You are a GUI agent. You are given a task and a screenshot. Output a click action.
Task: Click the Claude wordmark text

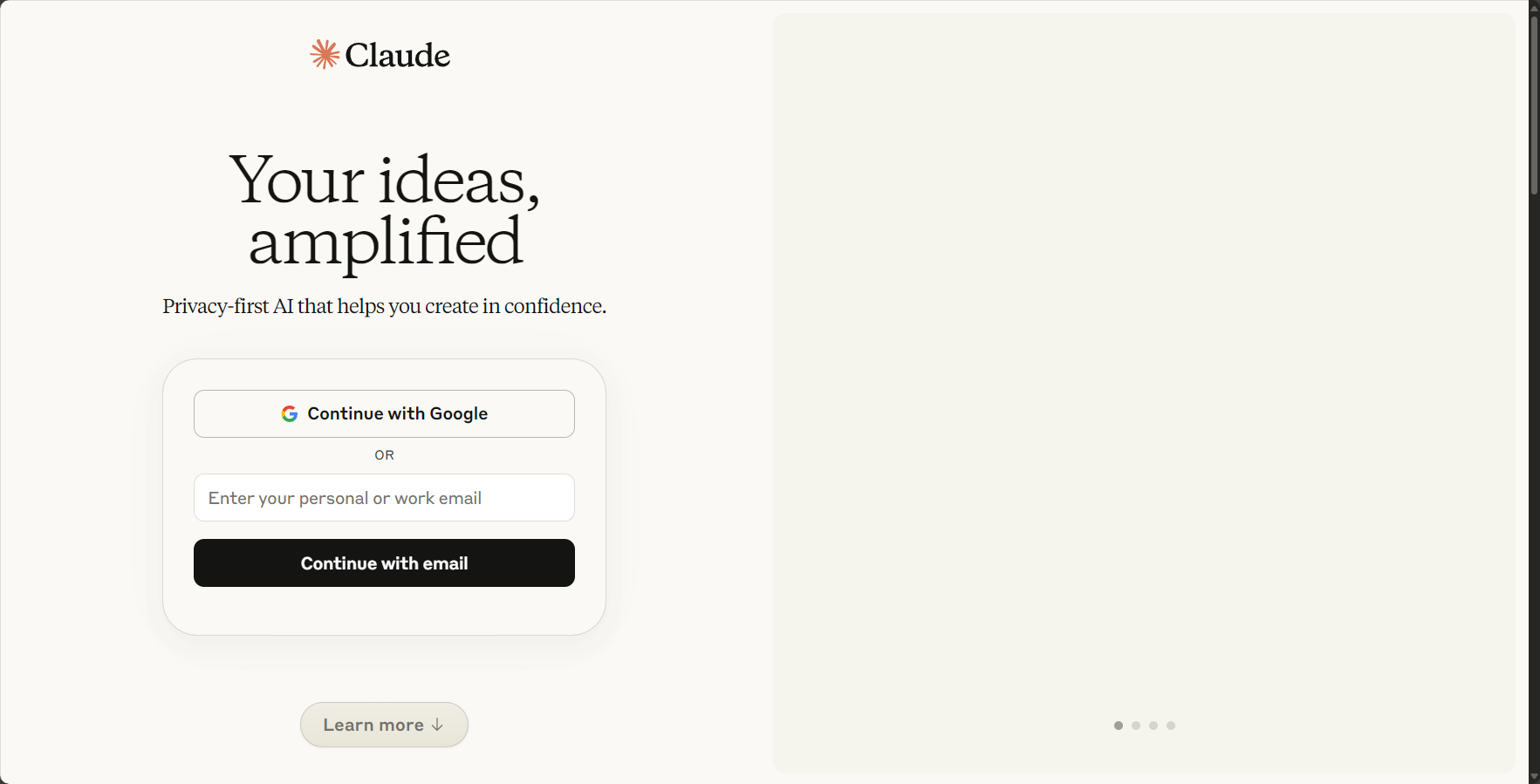398,56
